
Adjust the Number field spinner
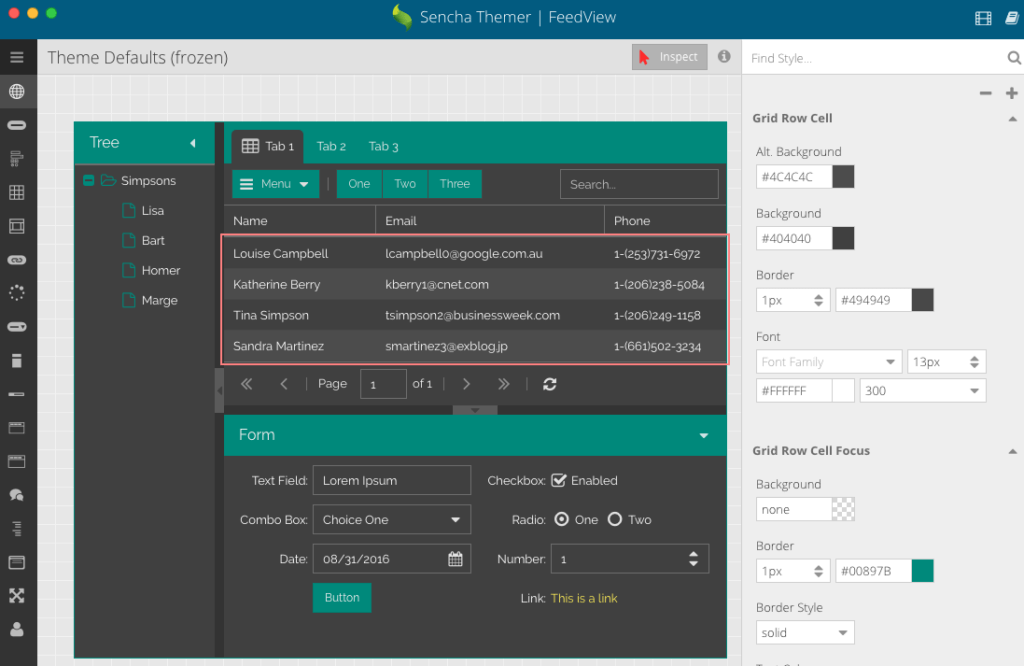[693, 559]
